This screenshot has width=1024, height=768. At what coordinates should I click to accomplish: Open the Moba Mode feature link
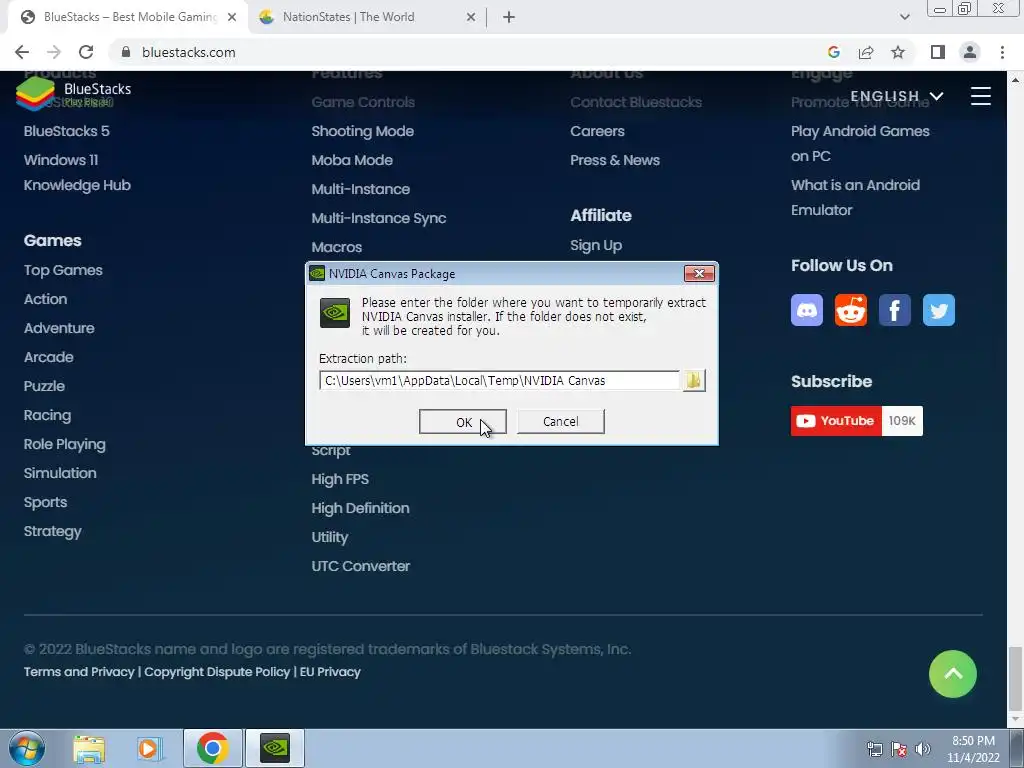pyautogui.click(x=352, y=160)
